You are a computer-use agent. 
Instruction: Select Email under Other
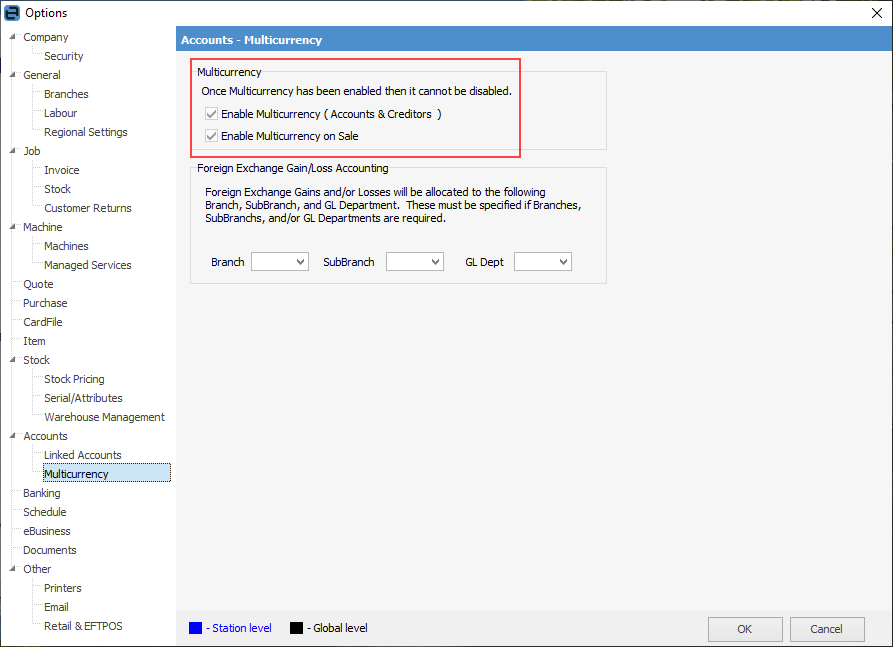(x=56, y=607)
